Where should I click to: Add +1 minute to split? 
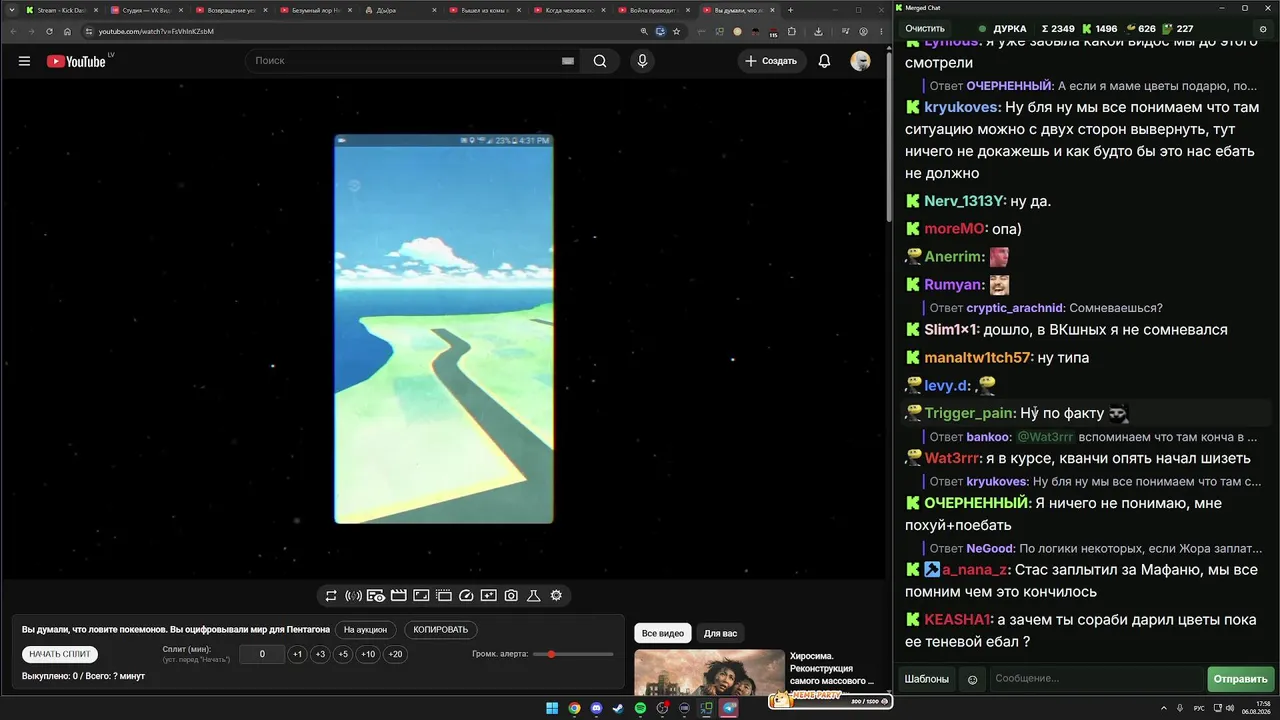click(297, 654)
